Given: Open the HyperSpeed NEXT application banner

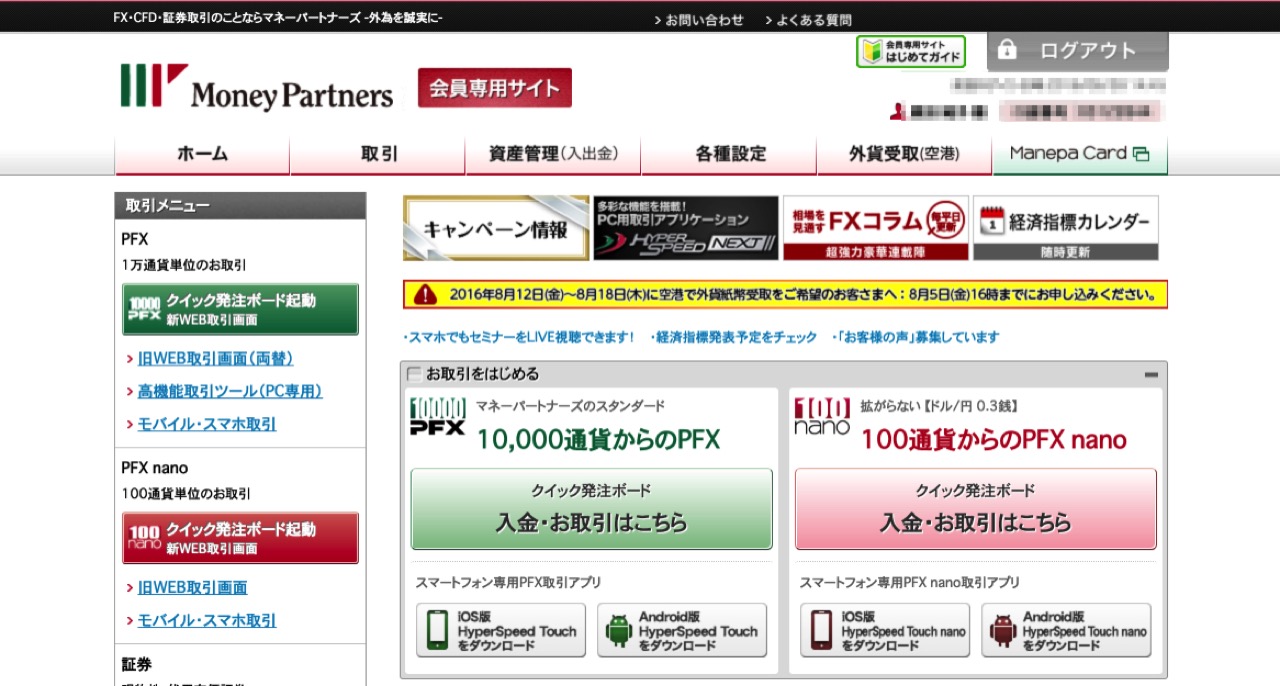Looking at the screenshot, I should [686, 228].
